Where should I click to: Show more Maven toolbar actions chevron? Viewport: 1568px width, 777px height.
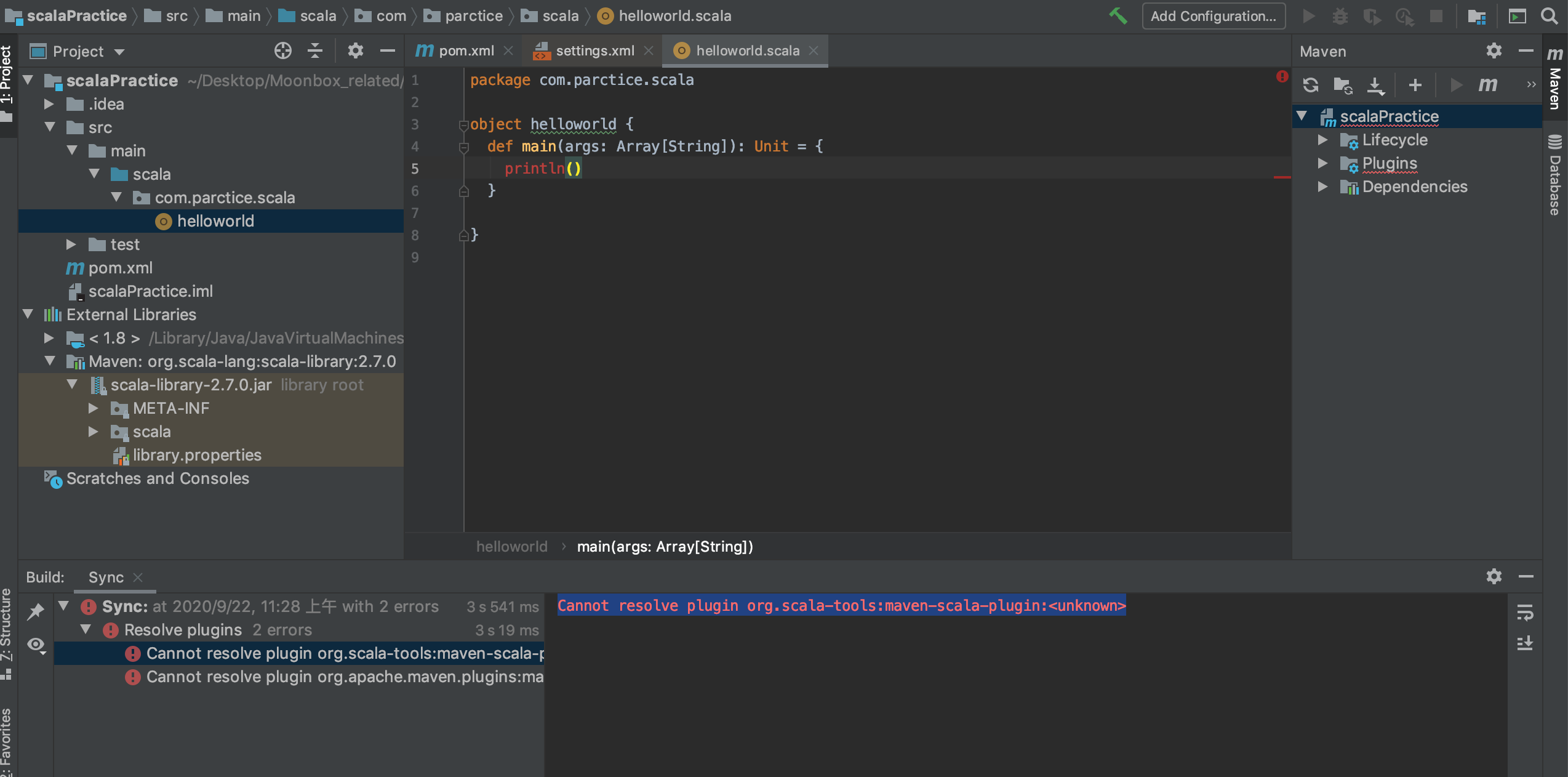(x=1531, y=85)
